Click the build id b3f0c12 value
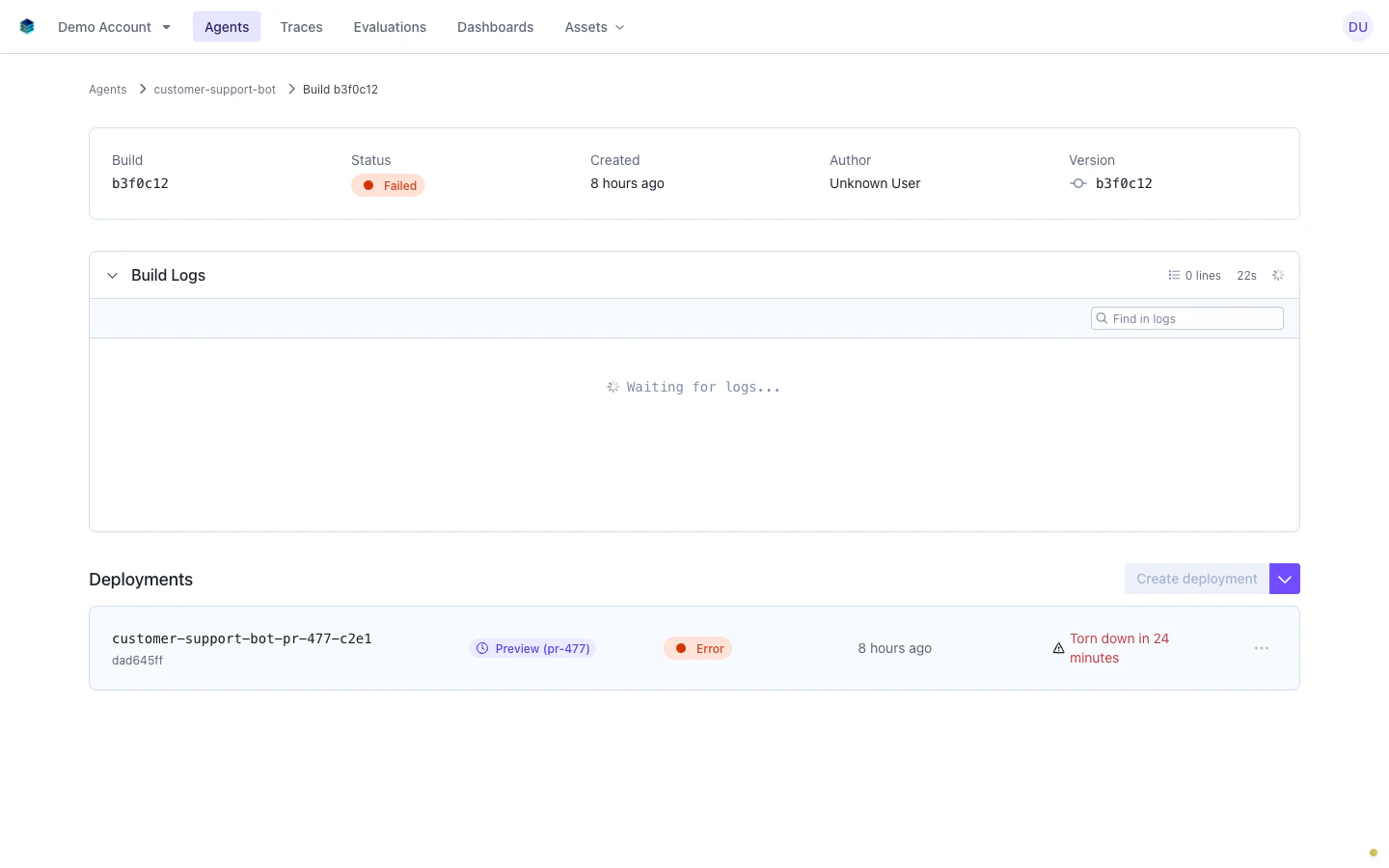This screenshot has height=868, width=1389. pos(140,183)
